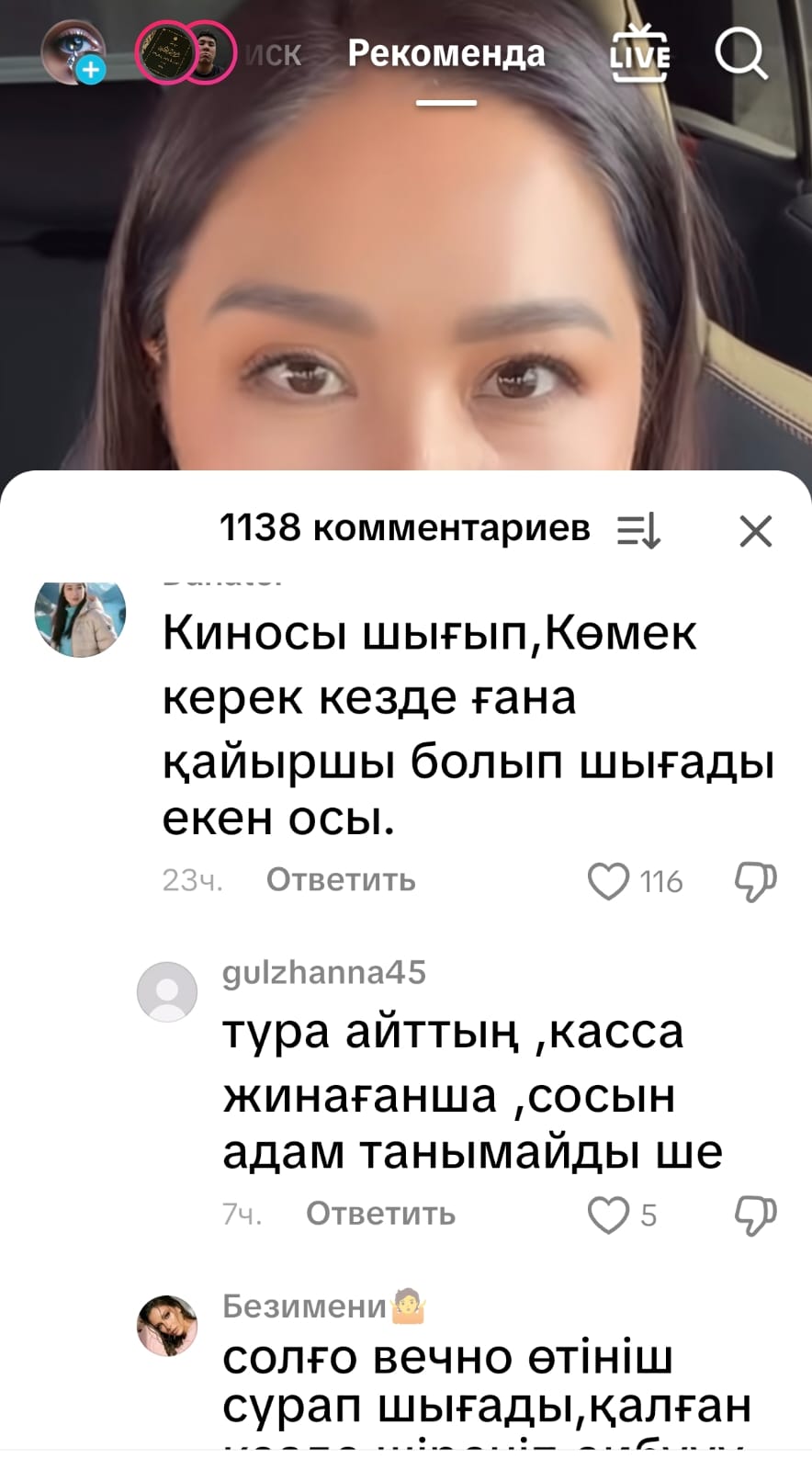Like the comment with 116 likes
The height and width of the screenshot is (1470, 812).
[608, 881]
